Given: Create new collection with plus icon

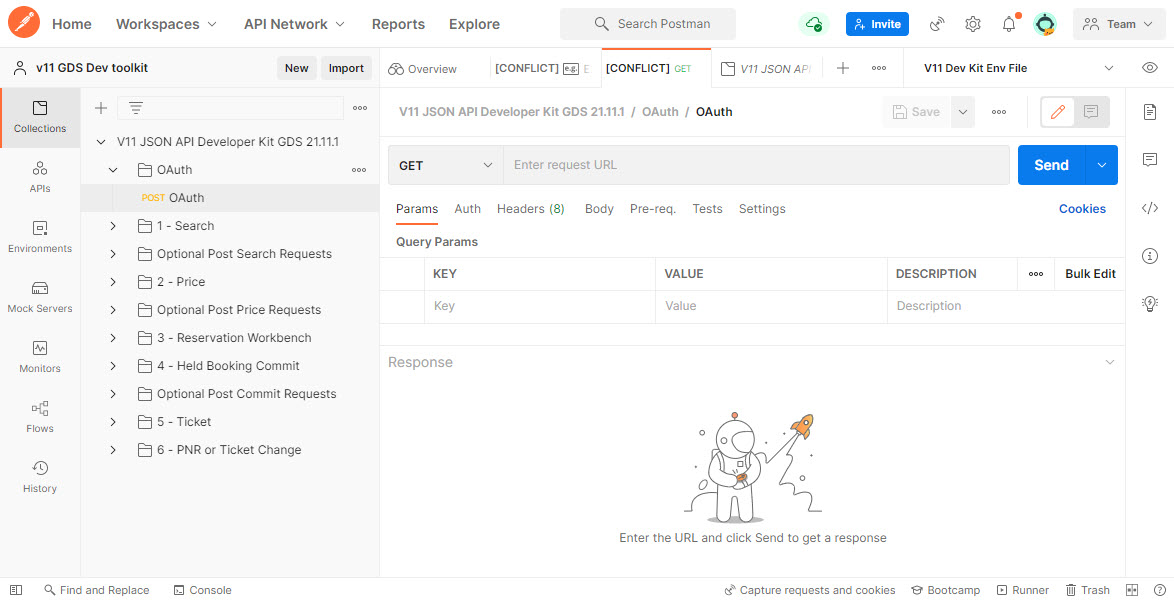Looking at the screenshot, I should click(x=100, y=108).
